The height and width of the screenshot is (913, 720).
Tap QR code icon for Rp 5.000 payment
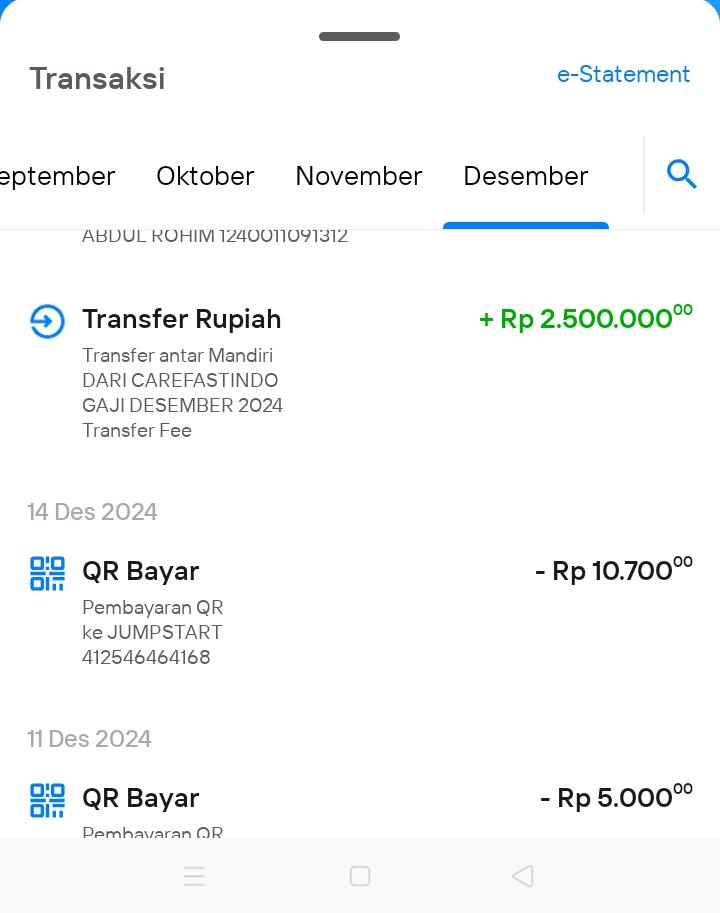click(x=47, y=801)
